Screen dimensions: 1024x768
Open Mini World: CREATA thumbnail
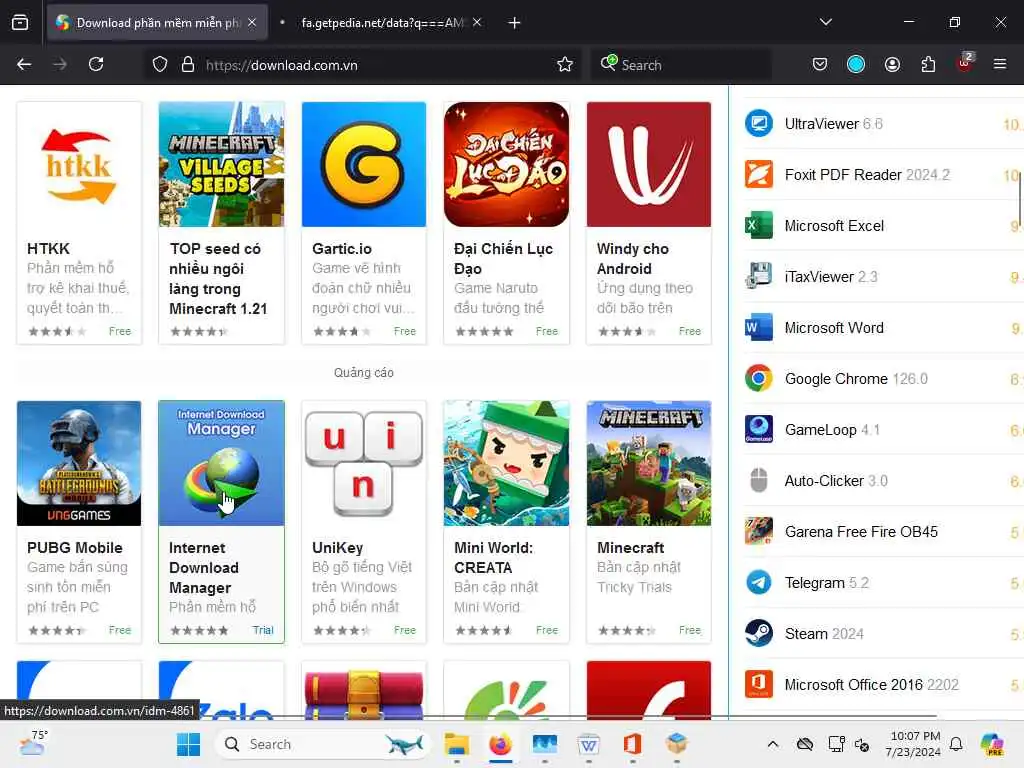506,463
